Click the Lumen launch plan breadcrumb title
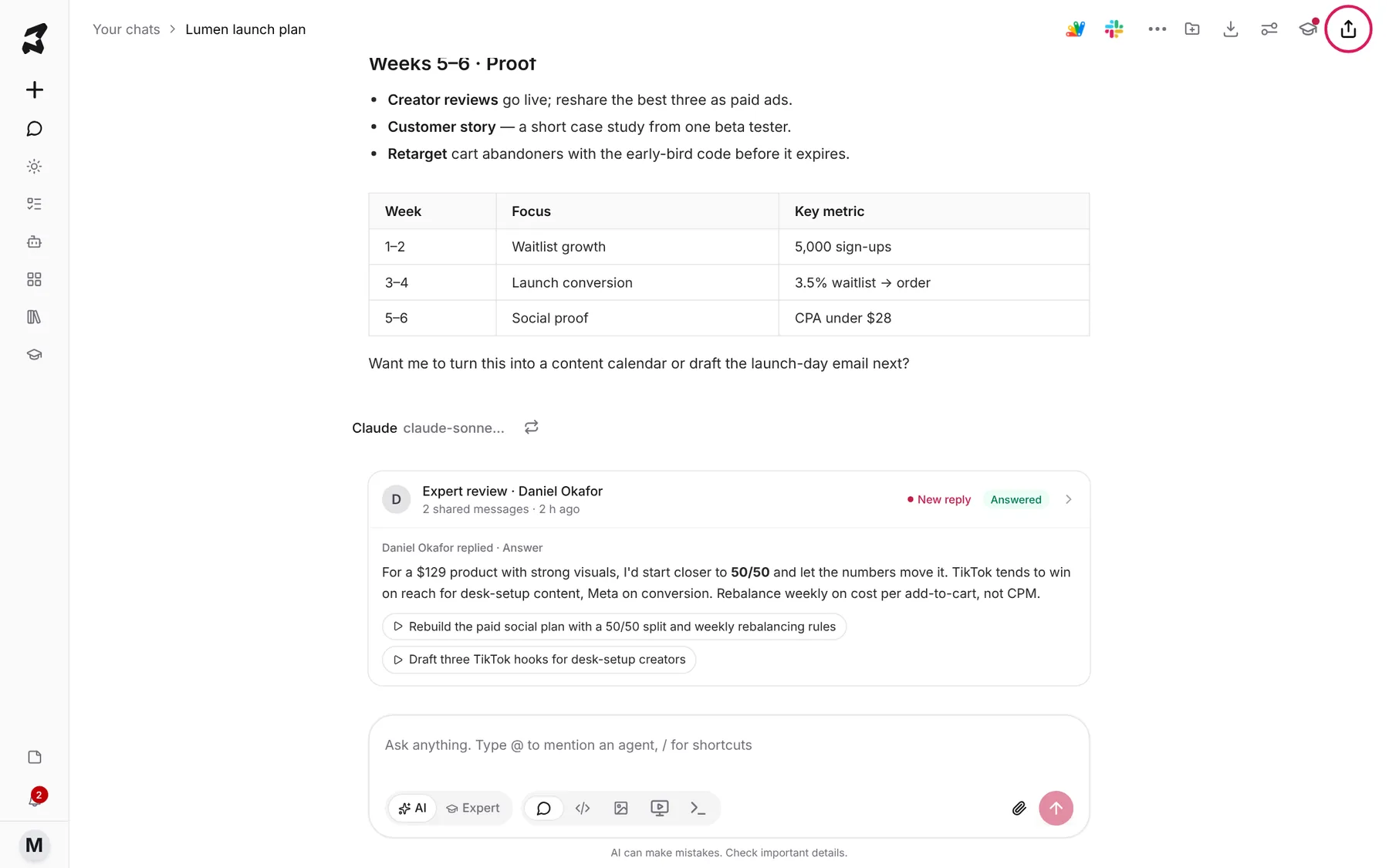The height and width of the screenshot is (868, 1389). click(245, 29)
